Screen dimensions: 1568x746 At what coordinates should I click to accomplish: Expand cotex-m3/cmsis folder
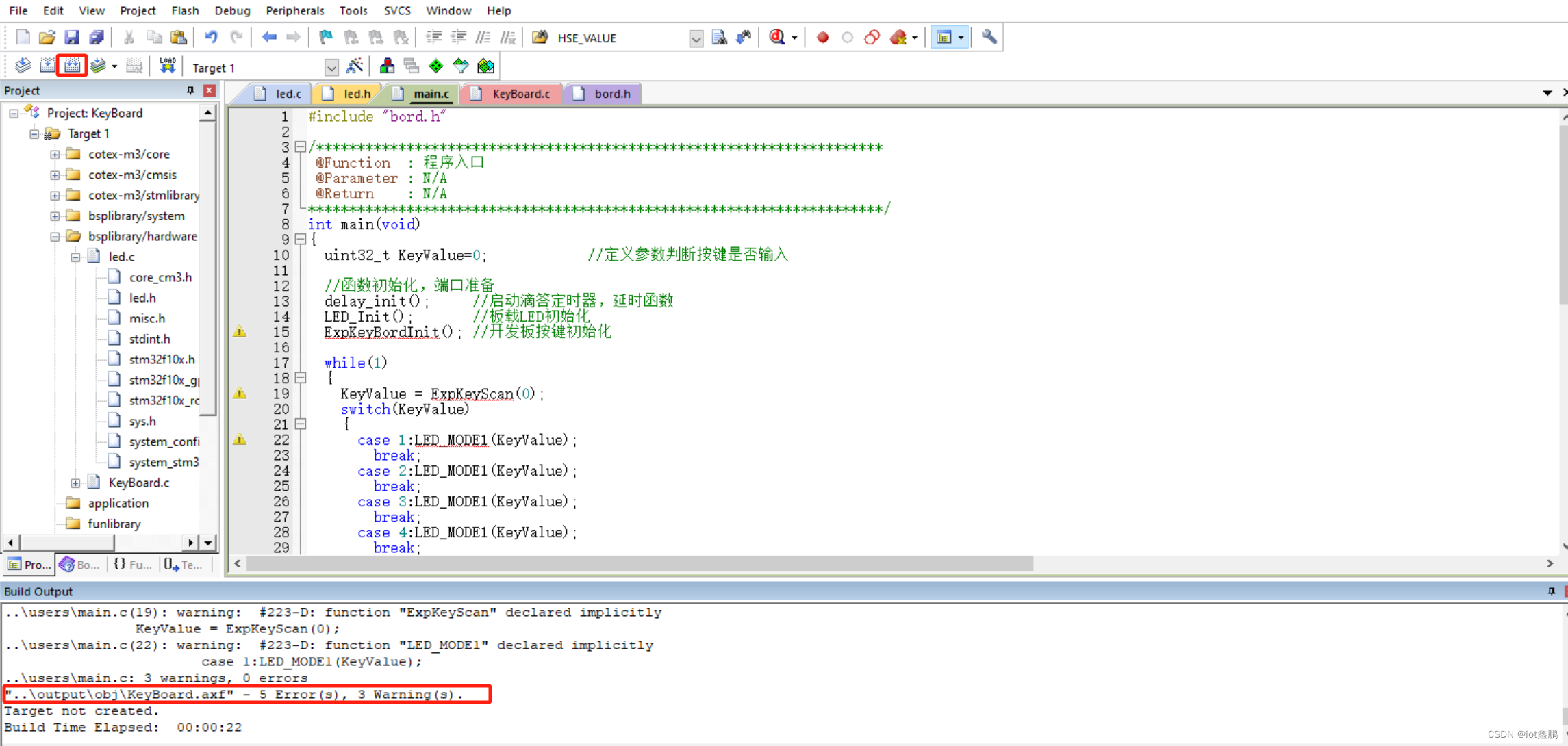[x=55, y=175]
